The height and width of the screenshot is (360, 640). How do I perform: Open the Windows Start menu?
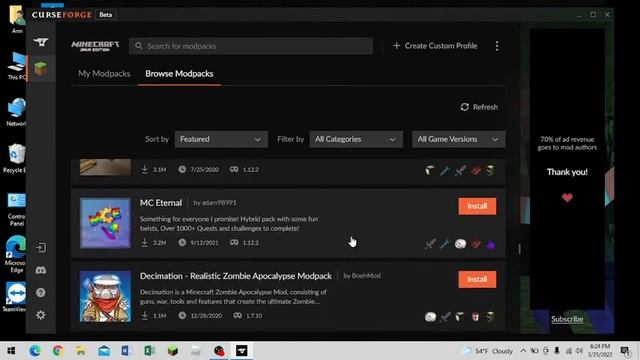click(x=11, y=351)
